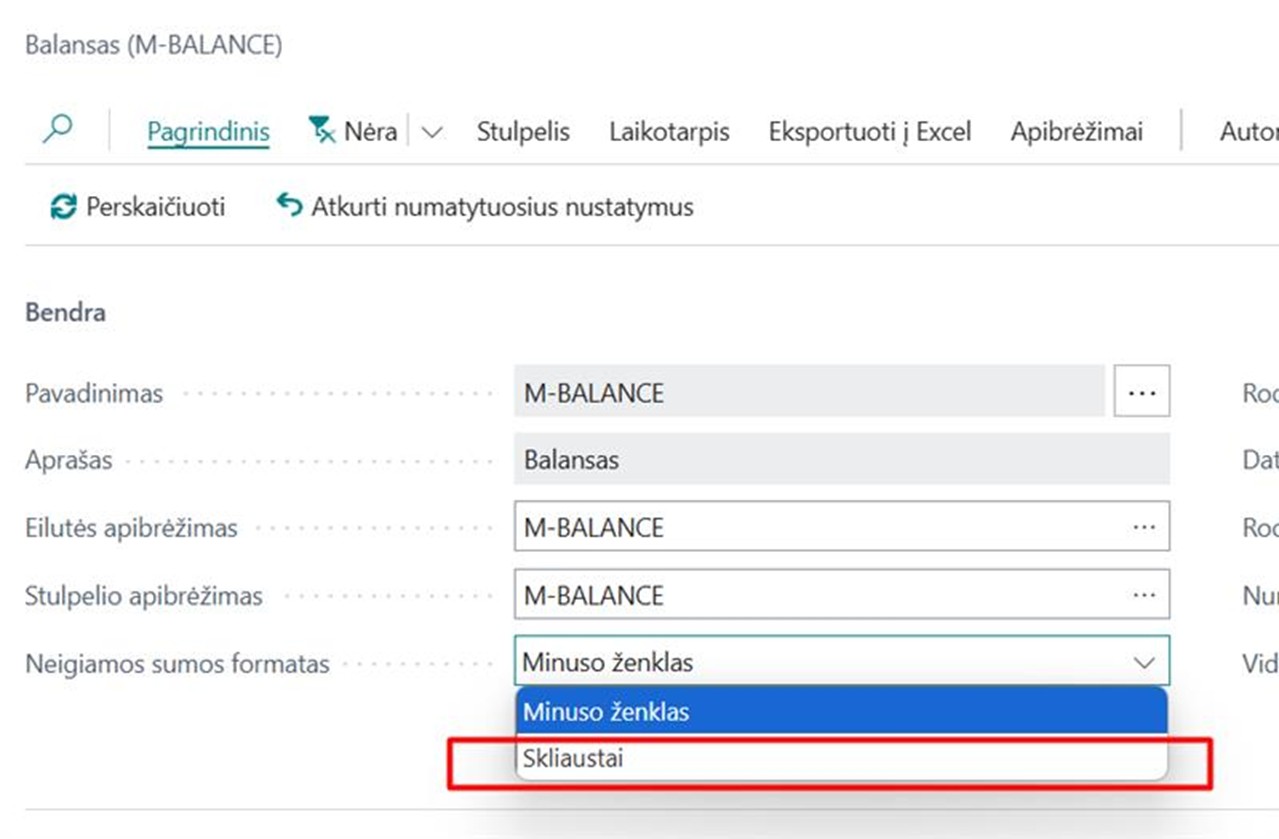This screenshot has height=839, width=1279.
Task: Click the Balansas (M-BALANCE) page title
Action: [154, 45]
